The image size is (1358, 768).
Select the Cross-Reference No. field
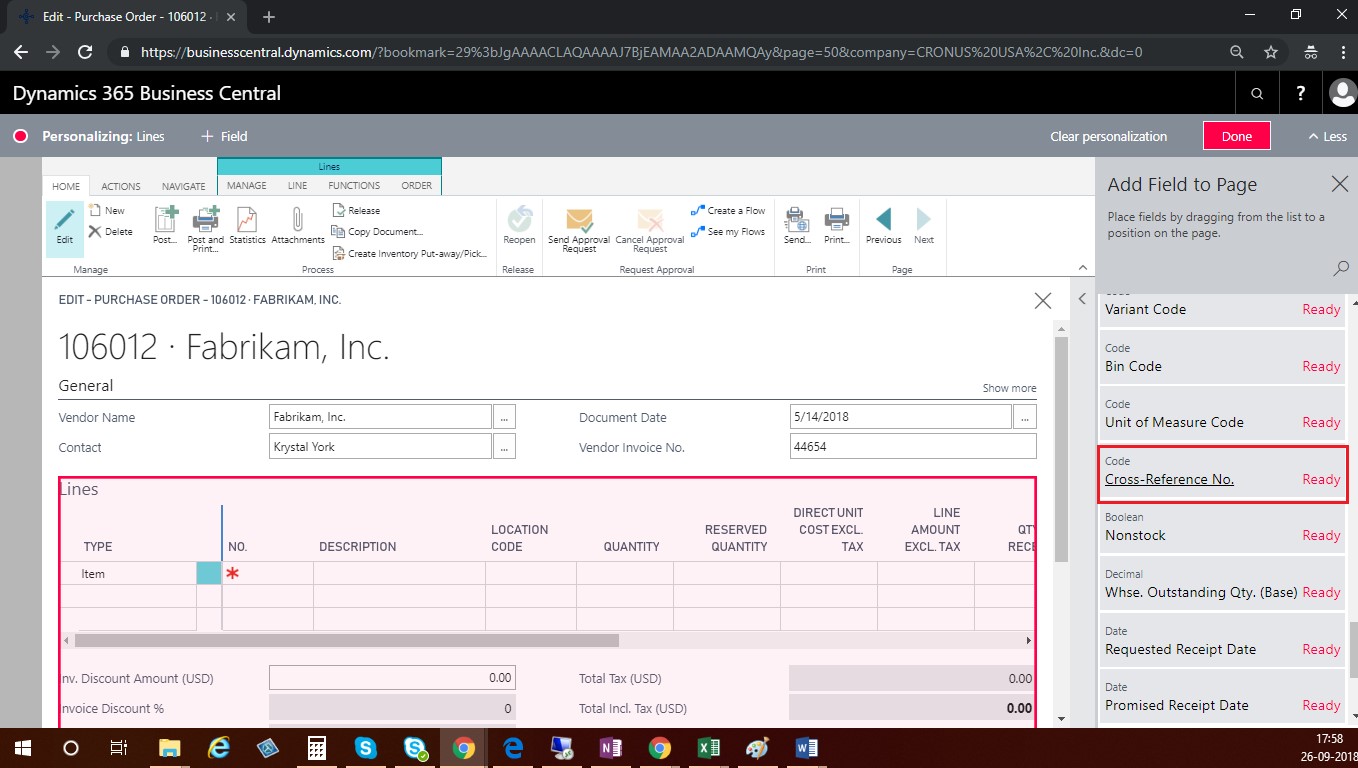pos(1223,473)
